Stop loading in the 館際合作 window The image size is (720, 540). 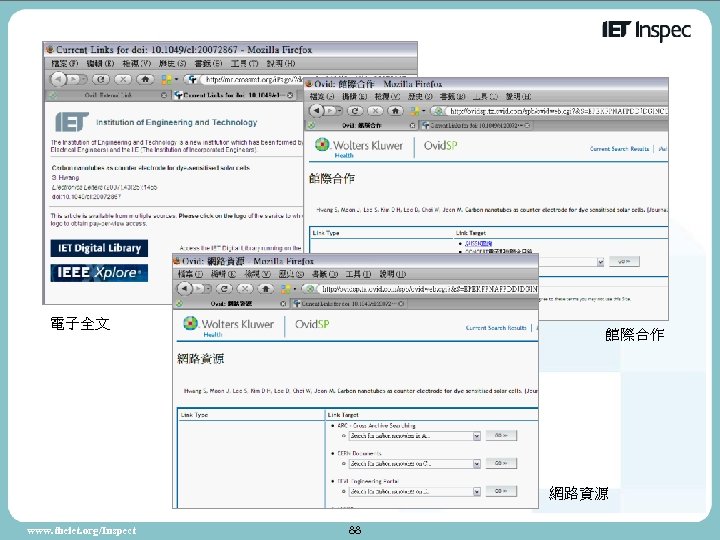(375, 111)
